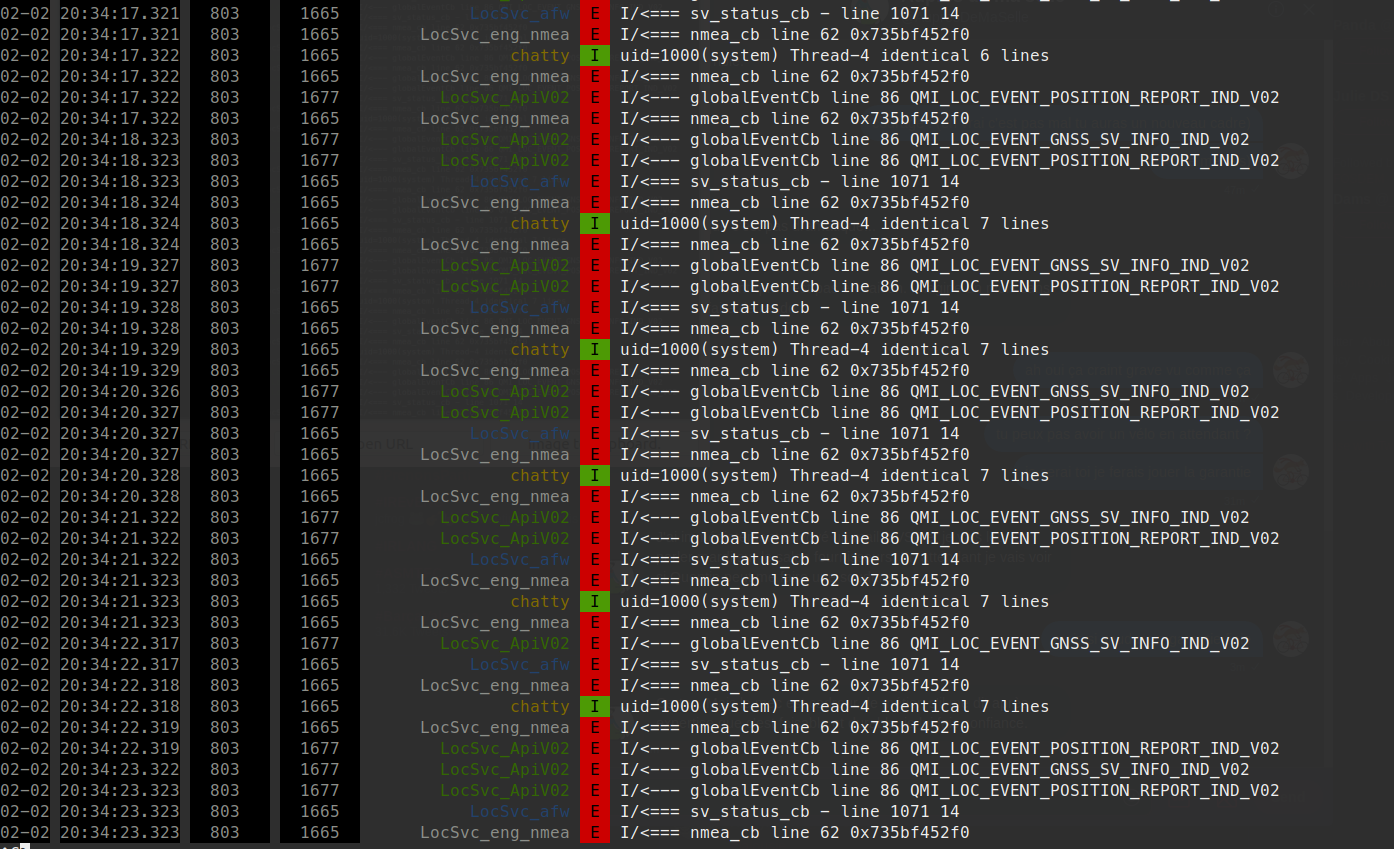
Task: Click POSITION_REPORT message at 20:34:22.319
Action: pyautogui.click(x=949, y=749)
